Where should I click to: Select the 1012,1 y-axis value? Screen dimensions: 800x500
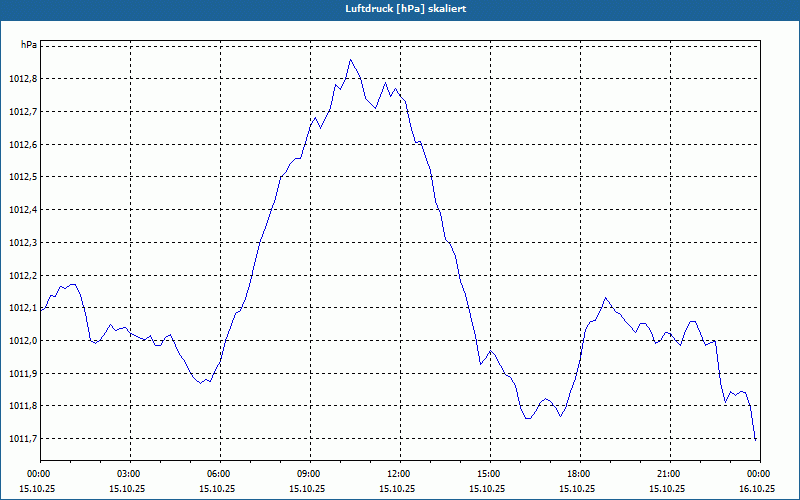coord(23,308)
